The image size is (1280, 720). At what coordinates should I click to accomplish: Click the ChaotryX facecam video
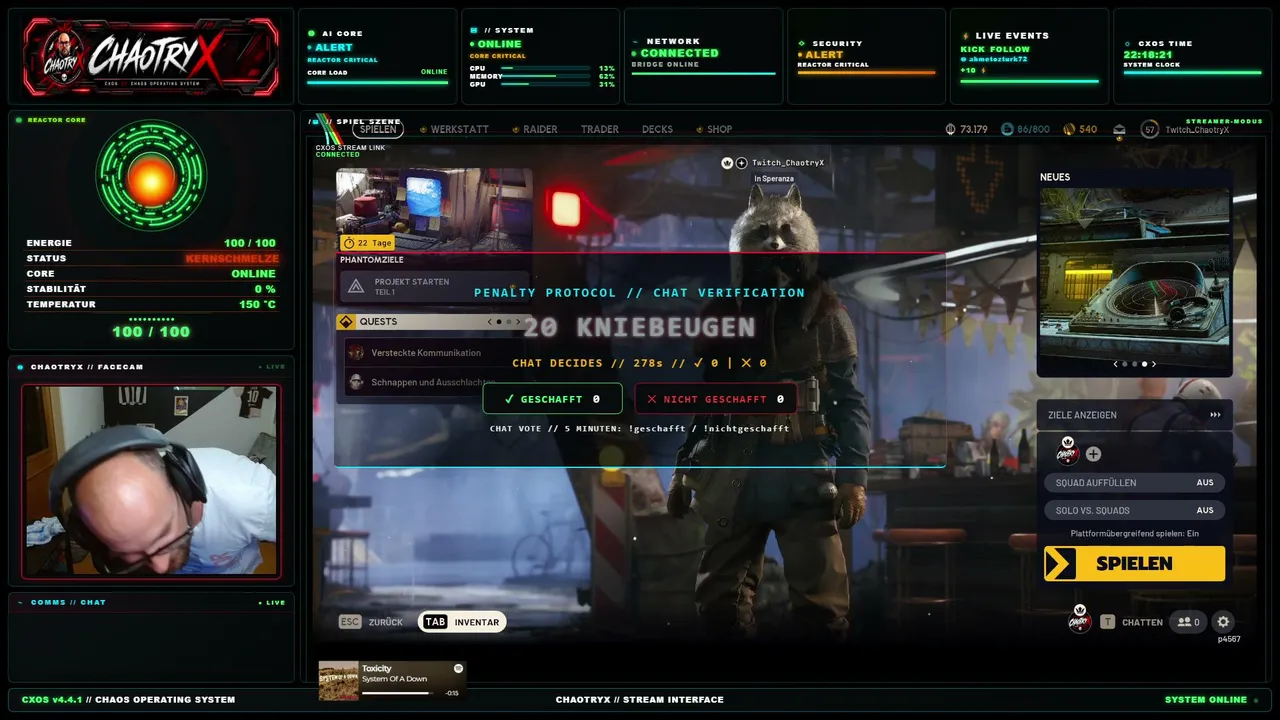click(150, 481)
